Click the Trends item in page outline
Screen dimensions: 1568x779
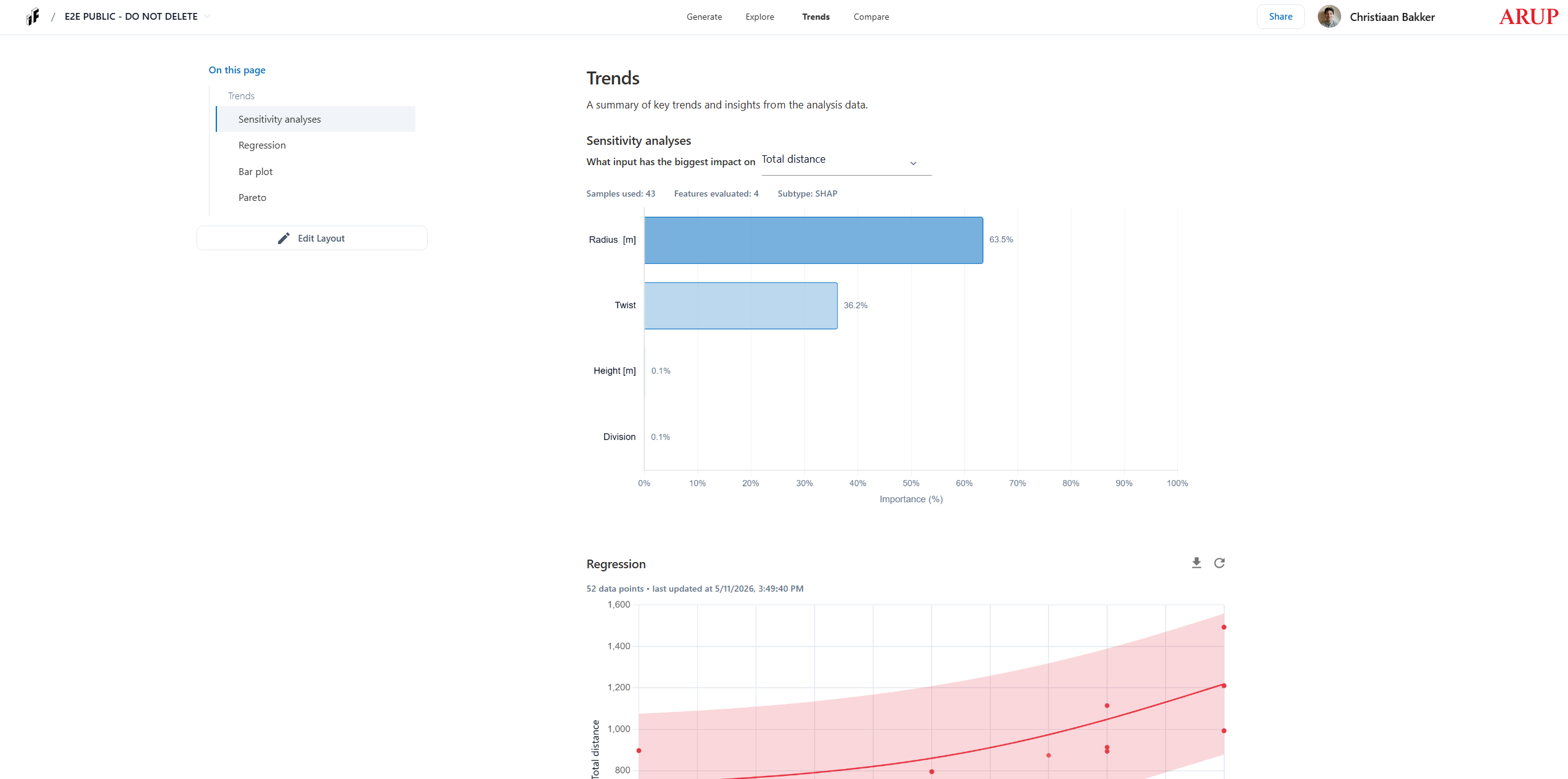[241, 96]
